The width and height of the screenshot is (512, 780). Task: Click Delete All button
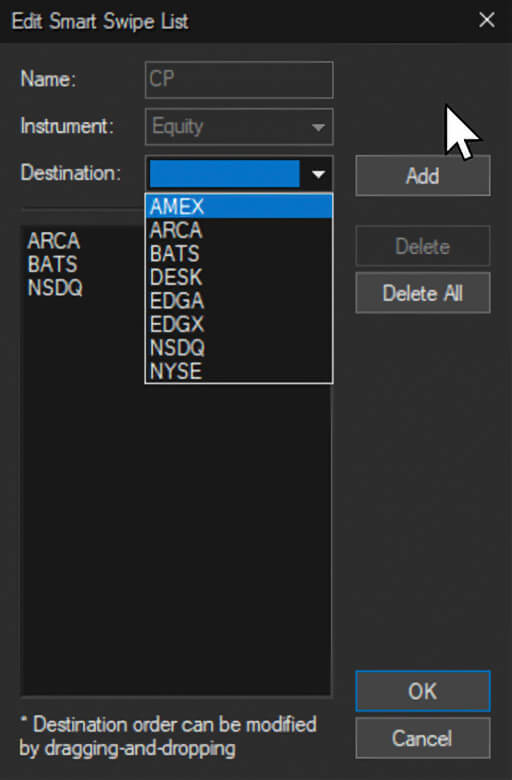point(422,292)
